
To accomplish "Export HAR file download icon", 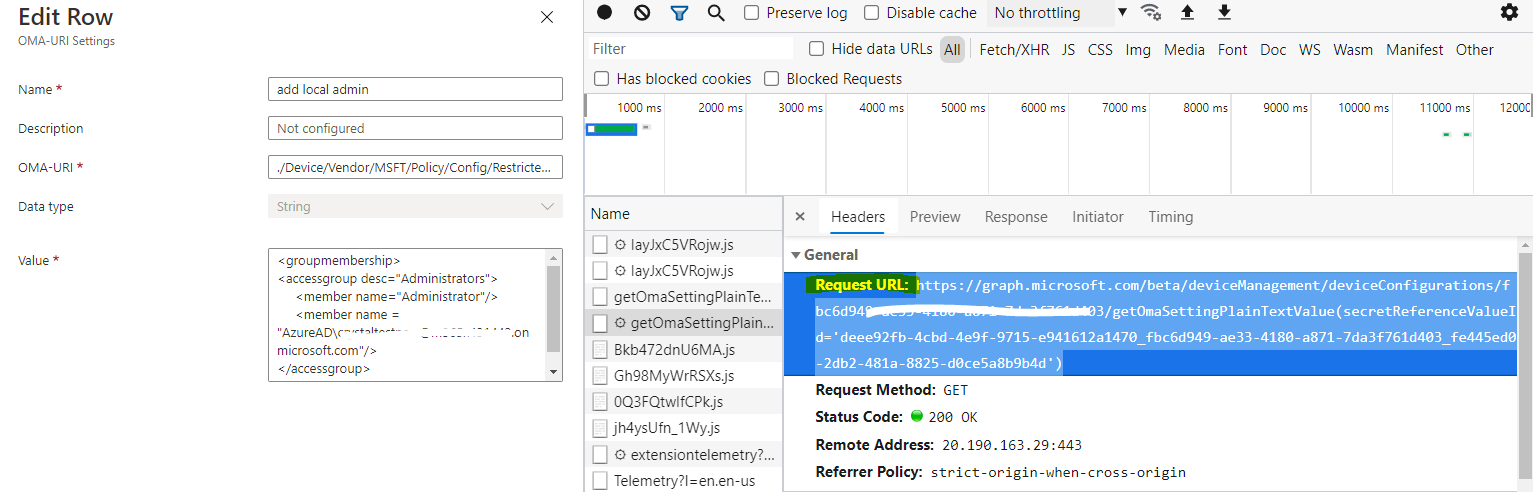I will (x=1224, y=12).
